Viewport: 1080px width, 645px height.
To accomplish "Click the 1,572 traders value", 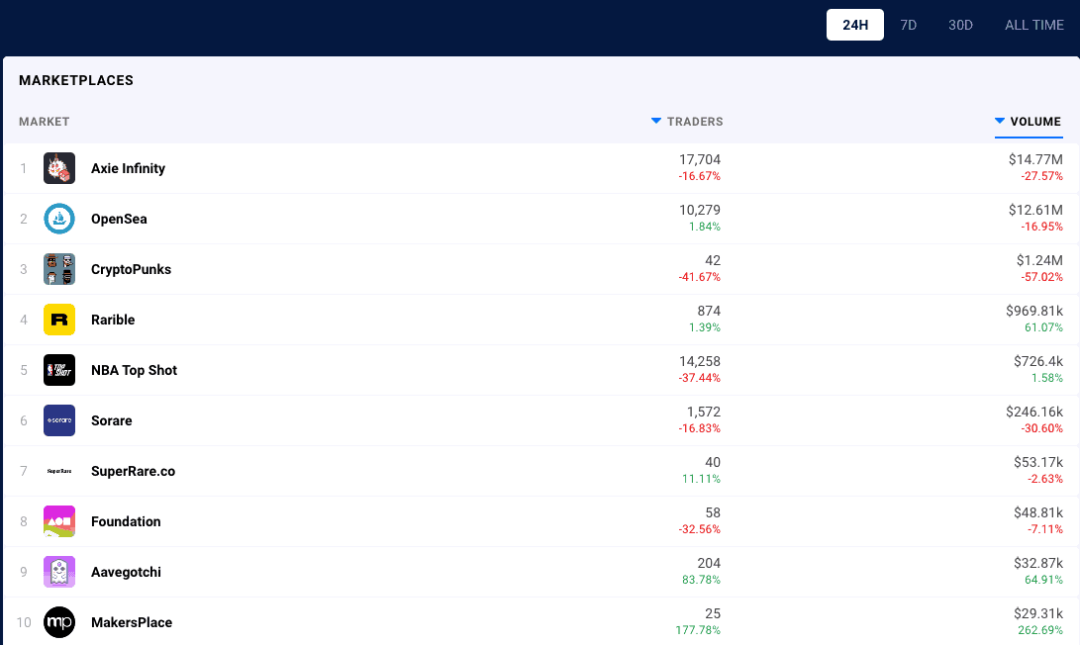I will [x=703, y=411].
